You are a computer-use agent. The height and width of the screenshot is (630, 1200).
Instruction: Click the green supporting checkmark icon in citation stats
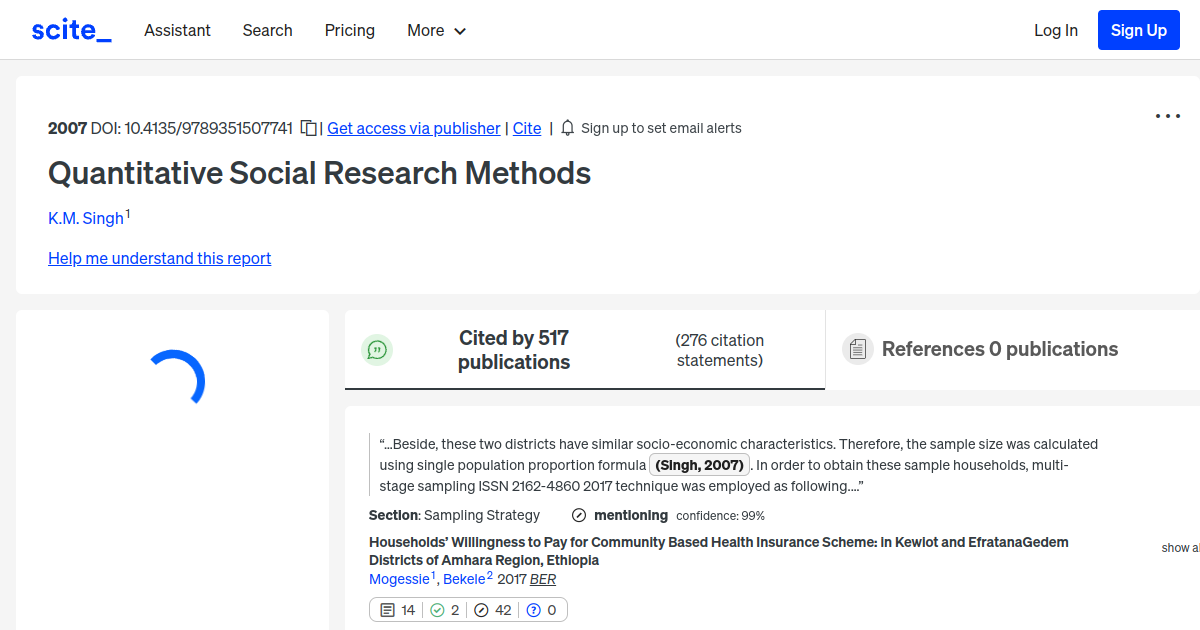coord(437,609)
